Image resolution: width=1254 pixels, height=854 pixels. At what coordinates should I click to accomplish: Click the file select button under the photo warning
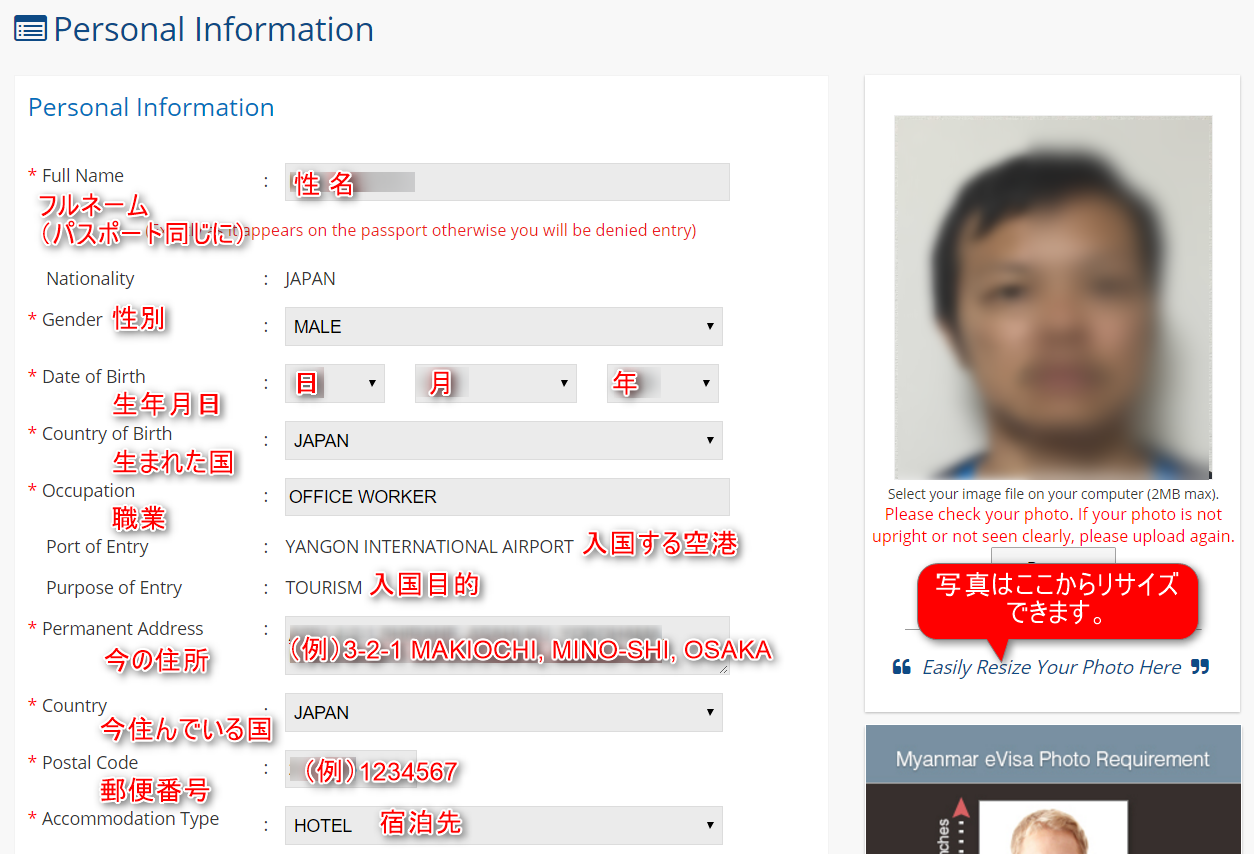(x=1052, y=554)
